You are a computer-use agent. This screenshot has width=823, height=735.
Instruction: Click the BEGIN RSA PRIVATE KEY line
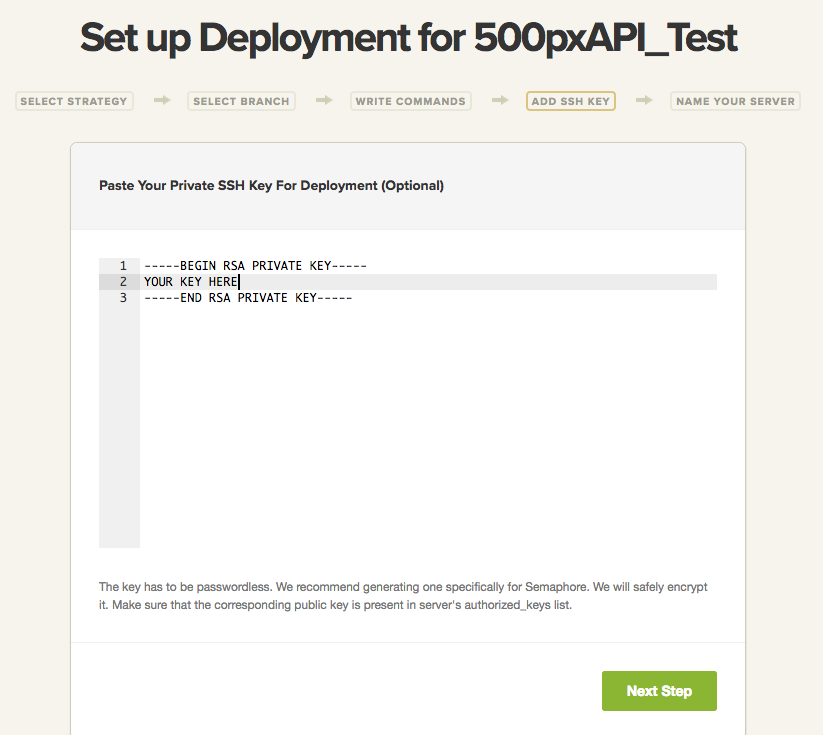click(x=255, y=266)
